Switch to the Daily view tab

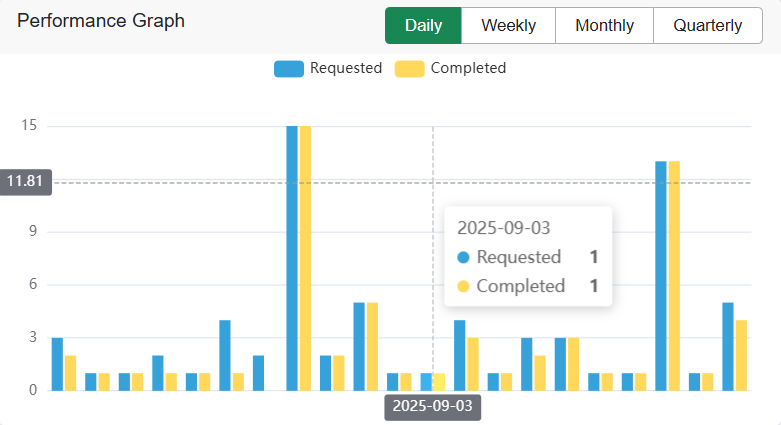(x=423, y=25)
